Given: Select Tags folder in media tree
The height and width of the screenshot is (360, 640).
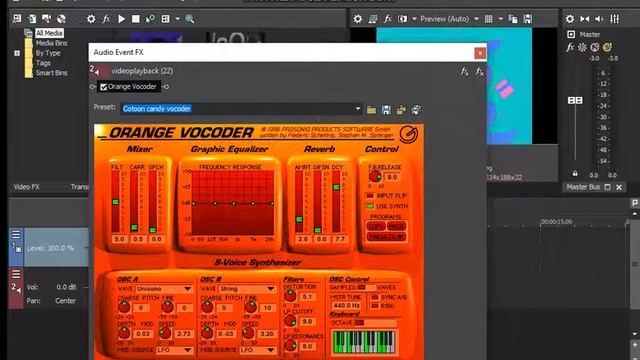Looking at the screenshot, I should (43, 63).
